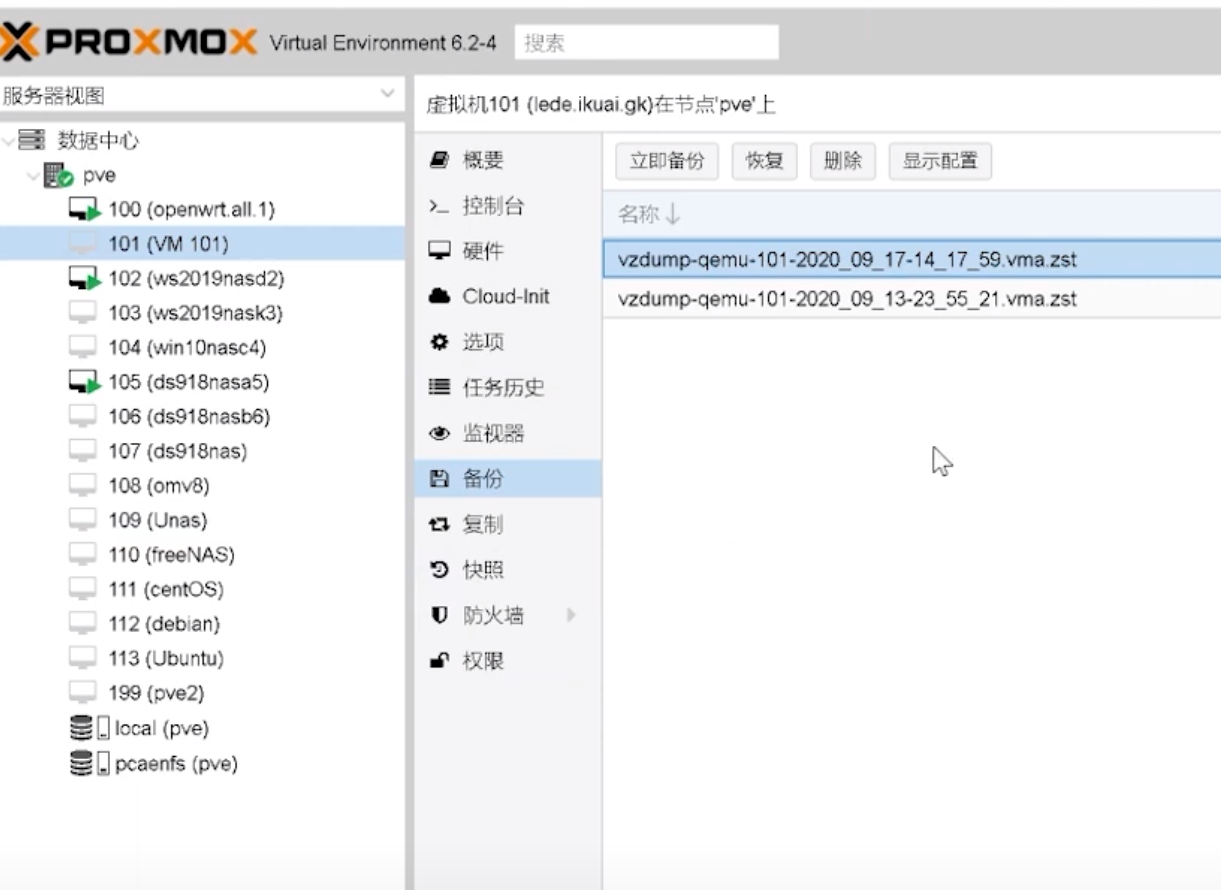The height and width of the screenshot is (890, 1221).
Task: Click the stopped VM icon for 113 (Ubuntu)
Action: point(83,658)
